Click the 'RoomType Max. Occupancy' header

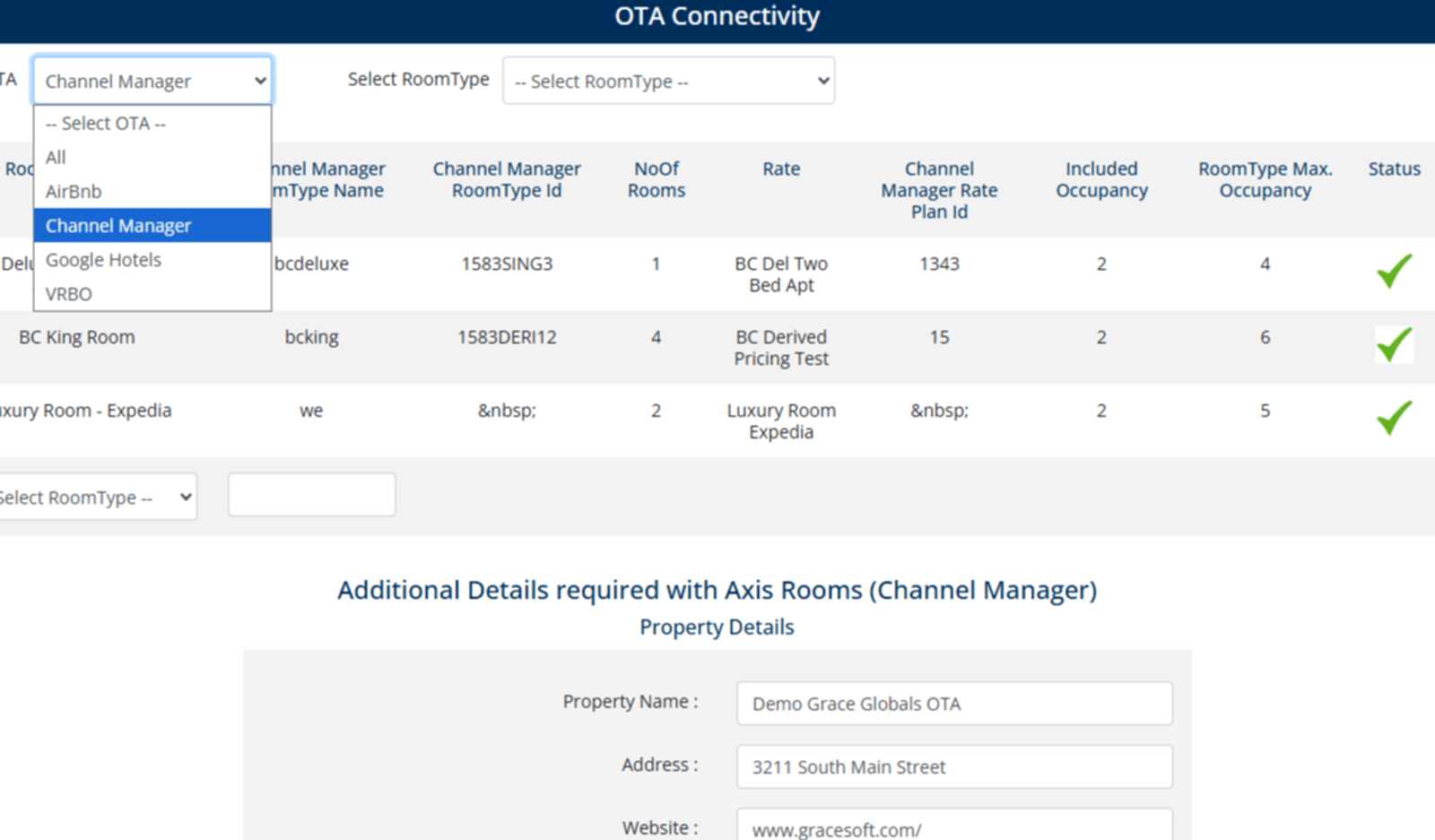point(1265,179)
